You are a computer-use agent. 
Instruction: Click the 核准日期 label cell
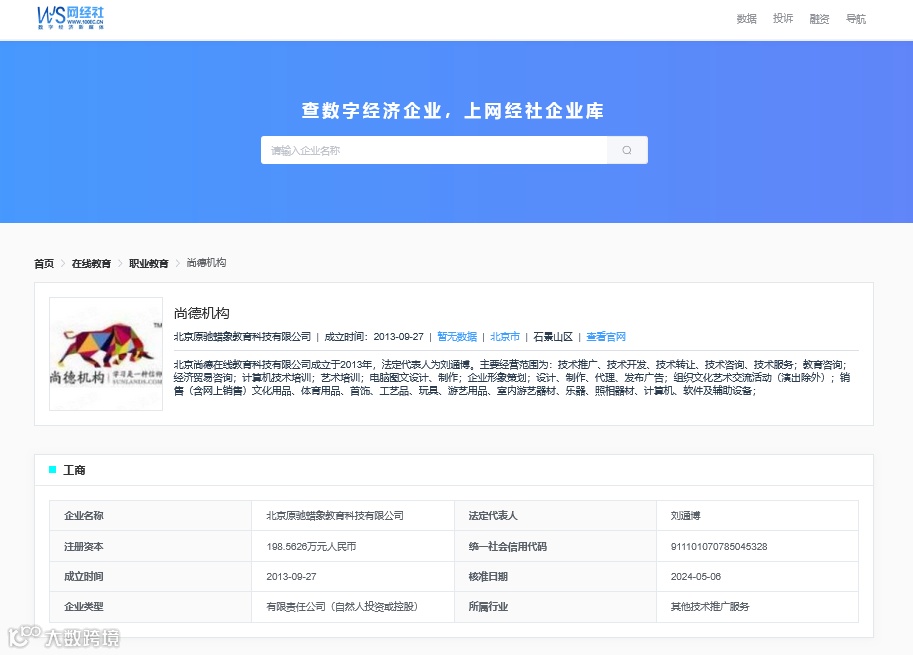coord(555,576)
